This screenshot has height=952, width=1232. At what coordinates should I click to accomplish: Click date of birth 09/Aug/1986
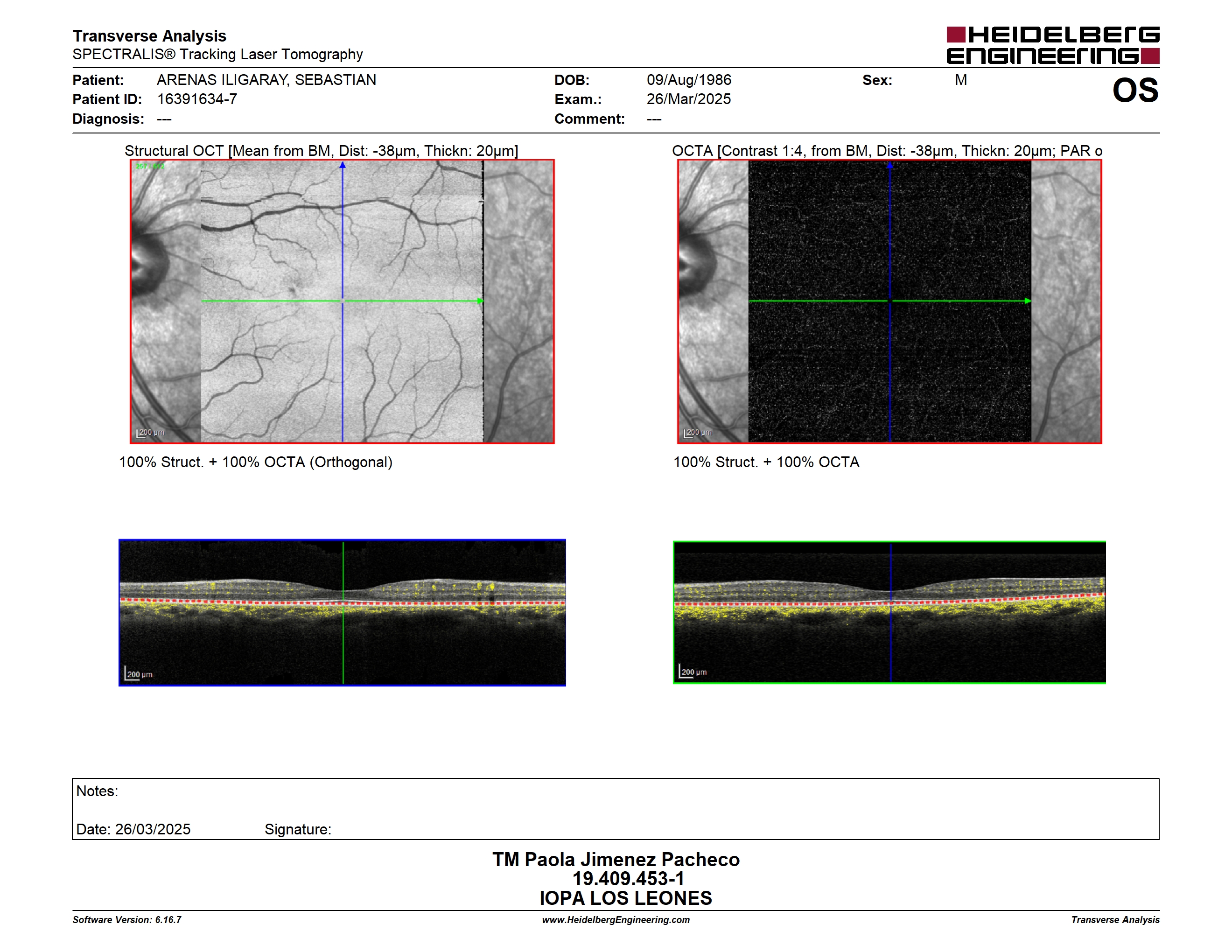click(x=689, y=79)
